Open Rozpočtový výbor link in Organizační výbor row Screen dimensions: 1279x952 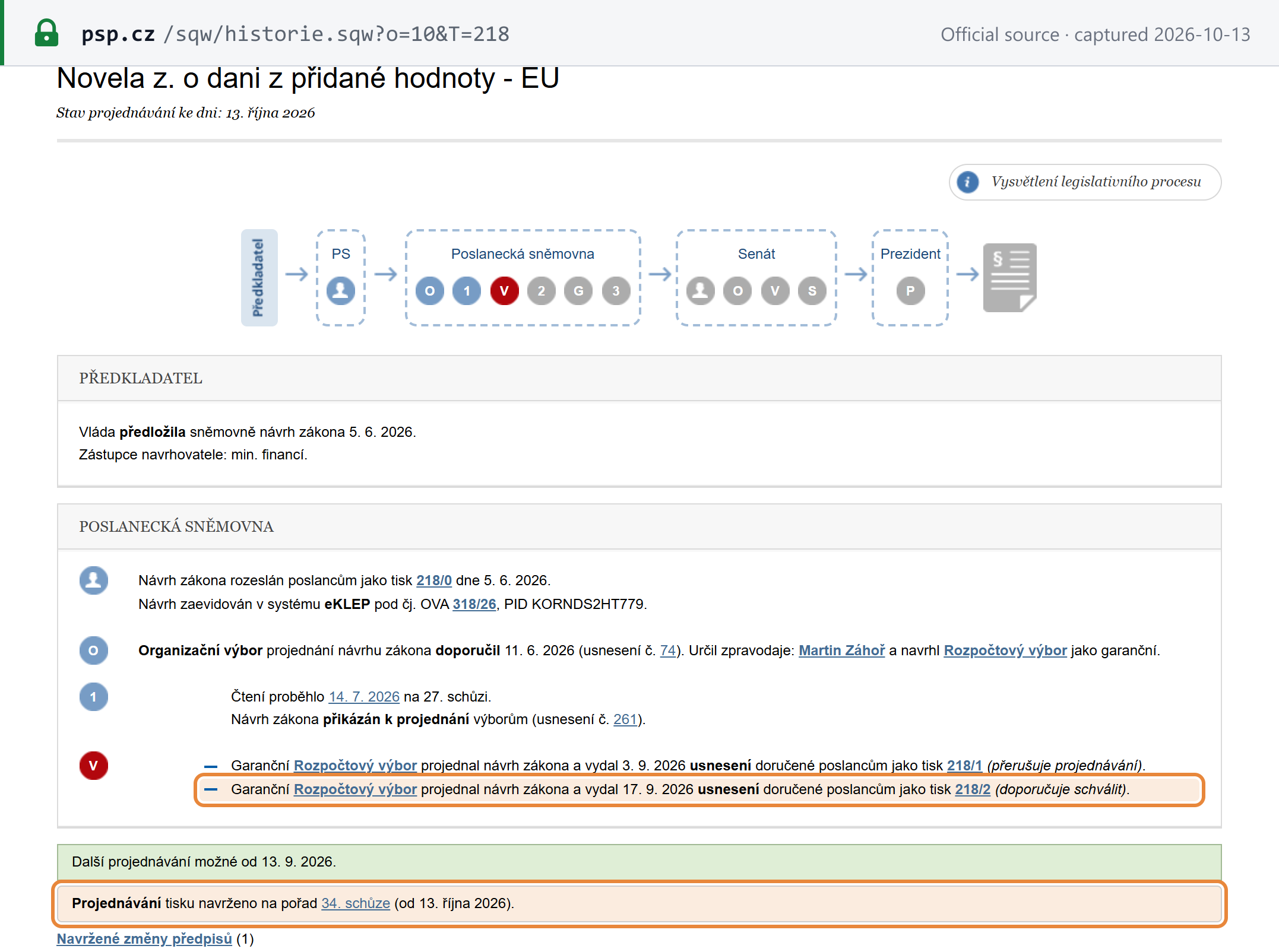tap(1005, 650)
